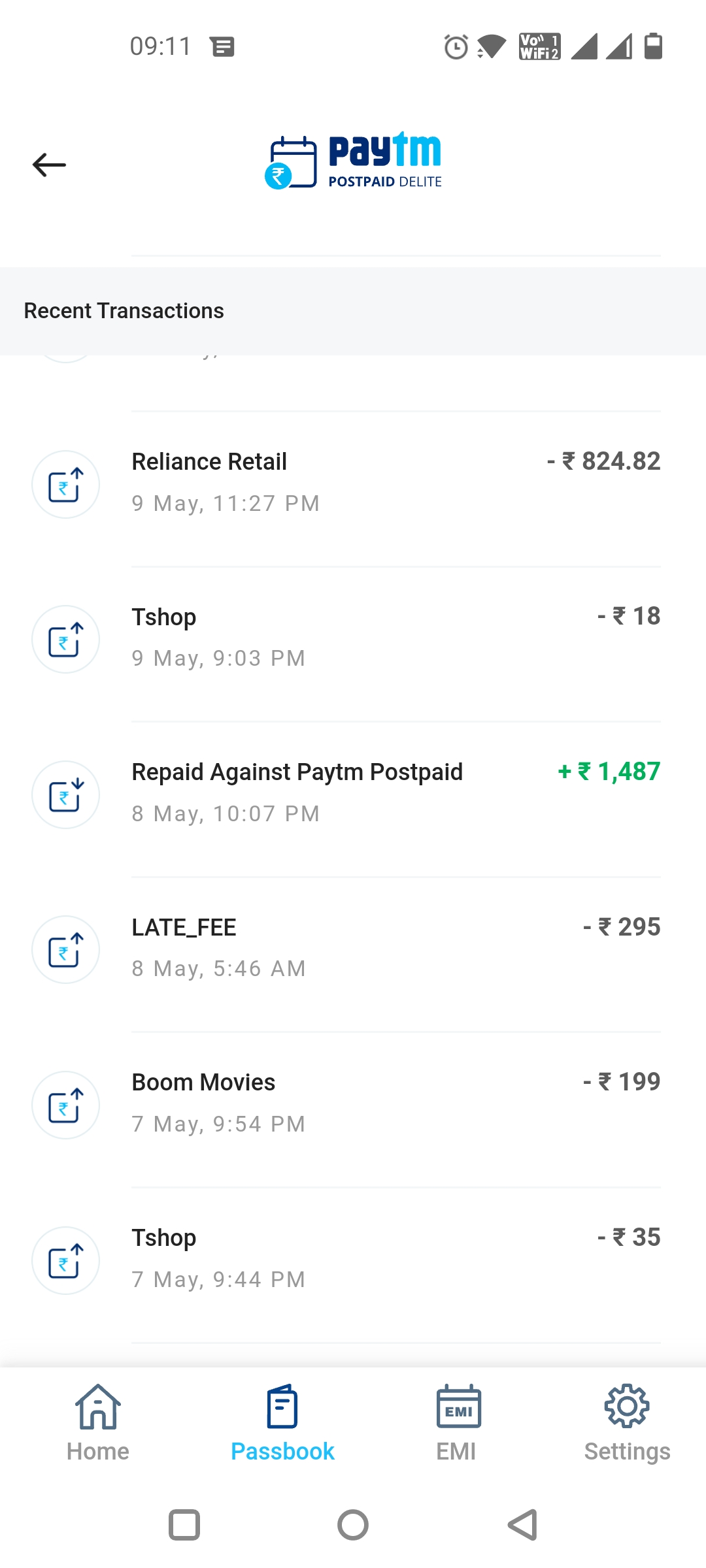The image size is (706, 1568).
Task: Tap the Android recent apps square button
Action: (x=184, y=1525)
